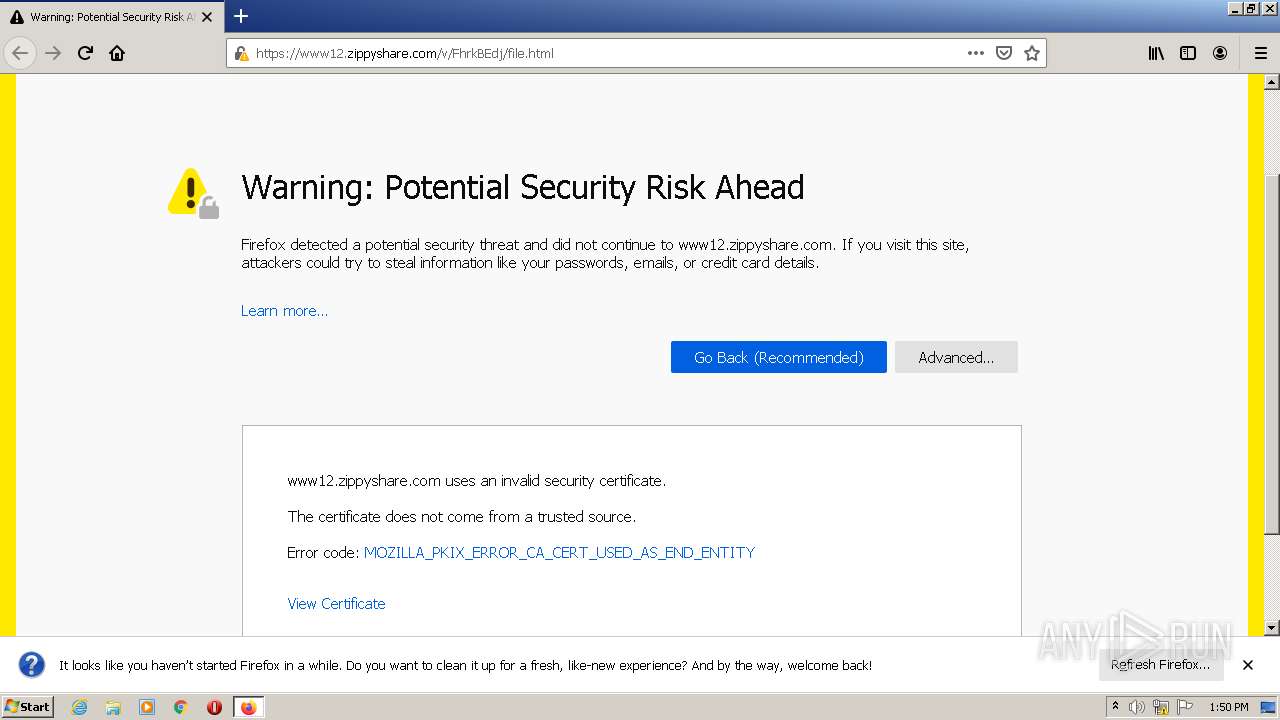
Task: Launch Chrome from the taskbar
Action: [x=180, y=707]
